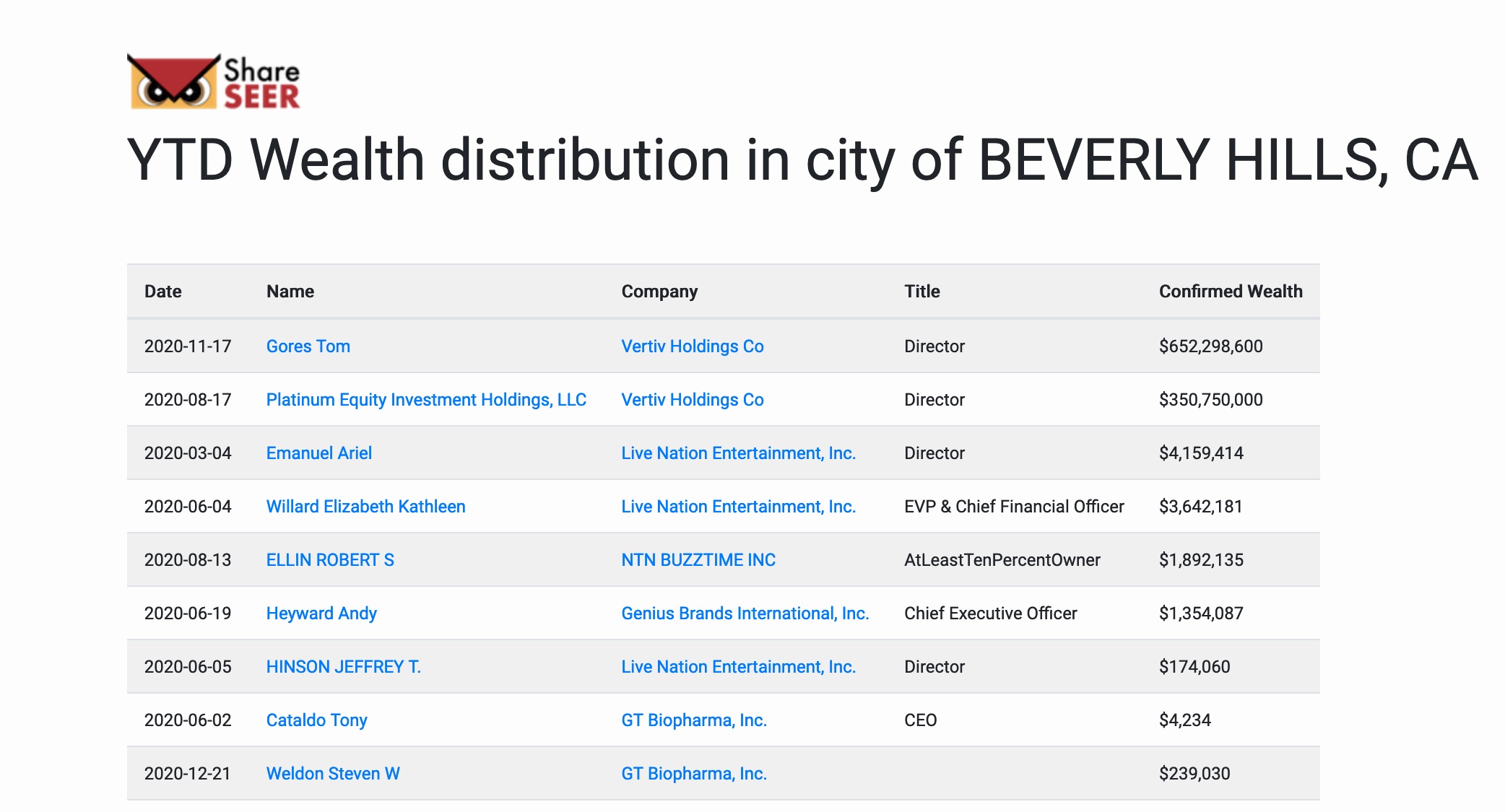Open the Heyward Andy profile link
This screenshot has height=812, width=1505.
point(321,613)
